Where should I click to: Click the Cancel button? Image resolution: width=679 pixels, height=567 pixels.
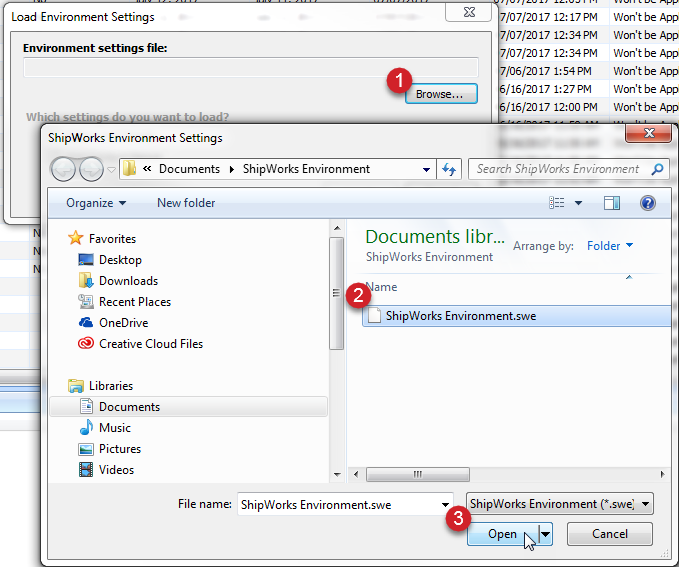pos(610,534)
